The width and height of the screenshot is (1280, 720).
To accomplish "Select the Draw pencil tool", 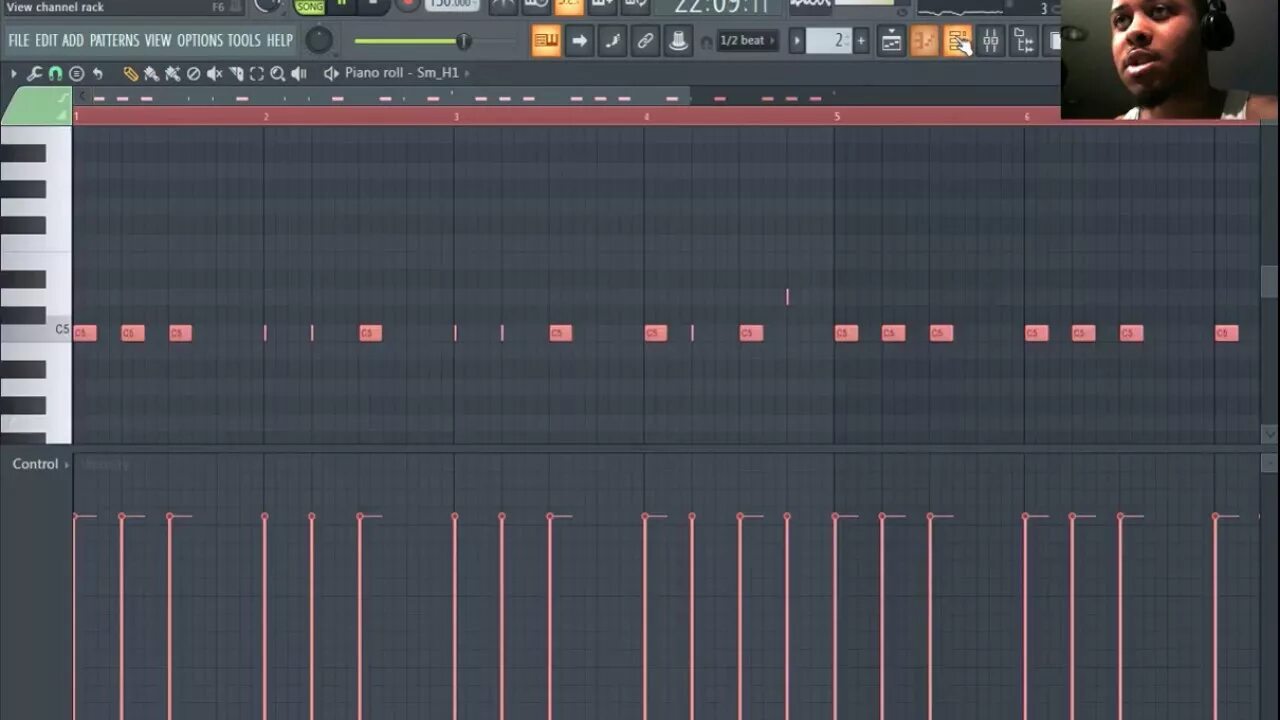I will [x=130, y=73].
